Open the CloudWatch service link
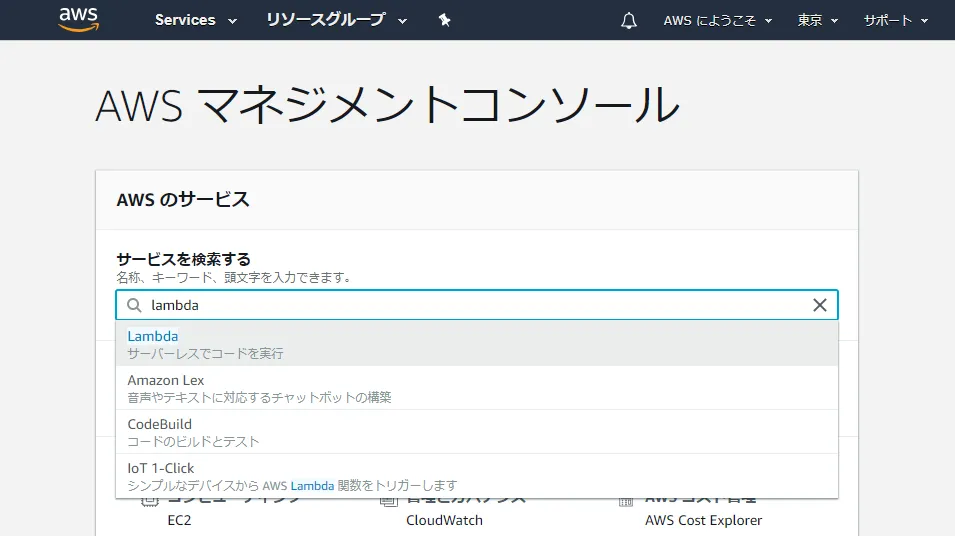 pyautogui.click(x=444, y=520)
